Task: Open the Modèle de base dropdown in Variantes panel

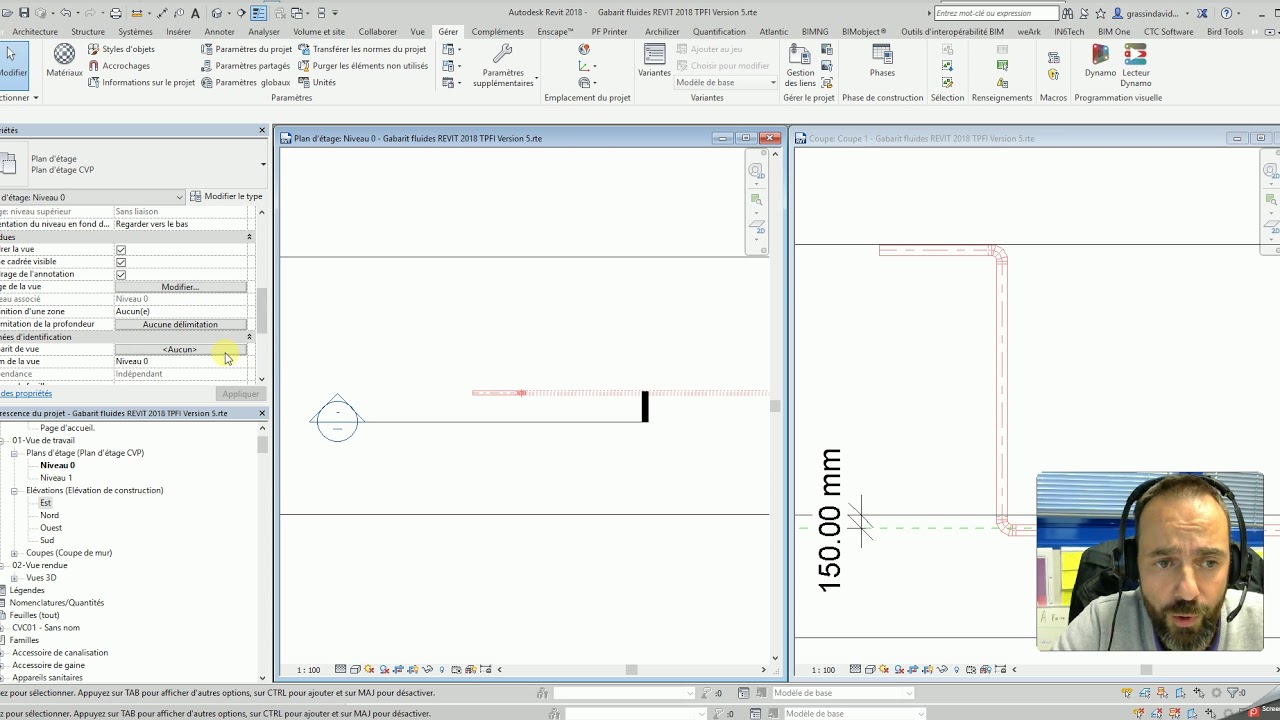Action: click(725, 83)
